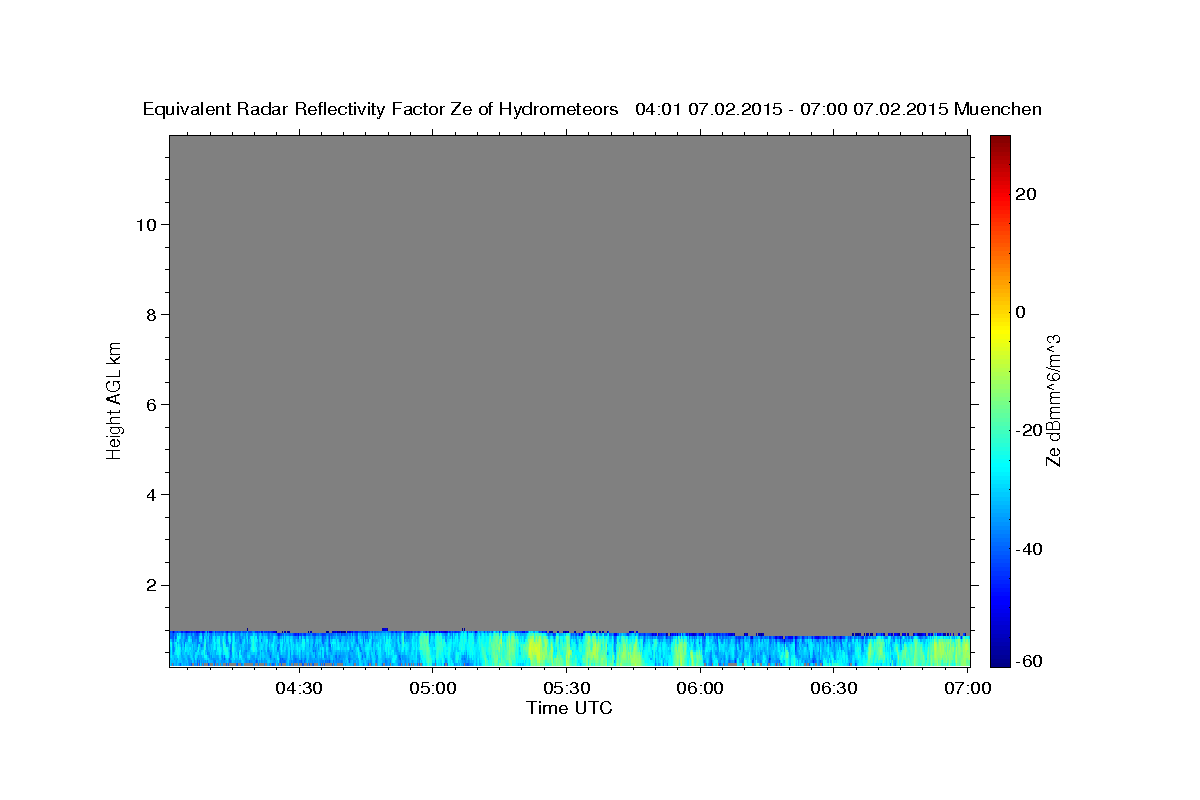Click the height tick label '10'
The height and width of the screenshot is (800, 1200).
tap(146, 224)
